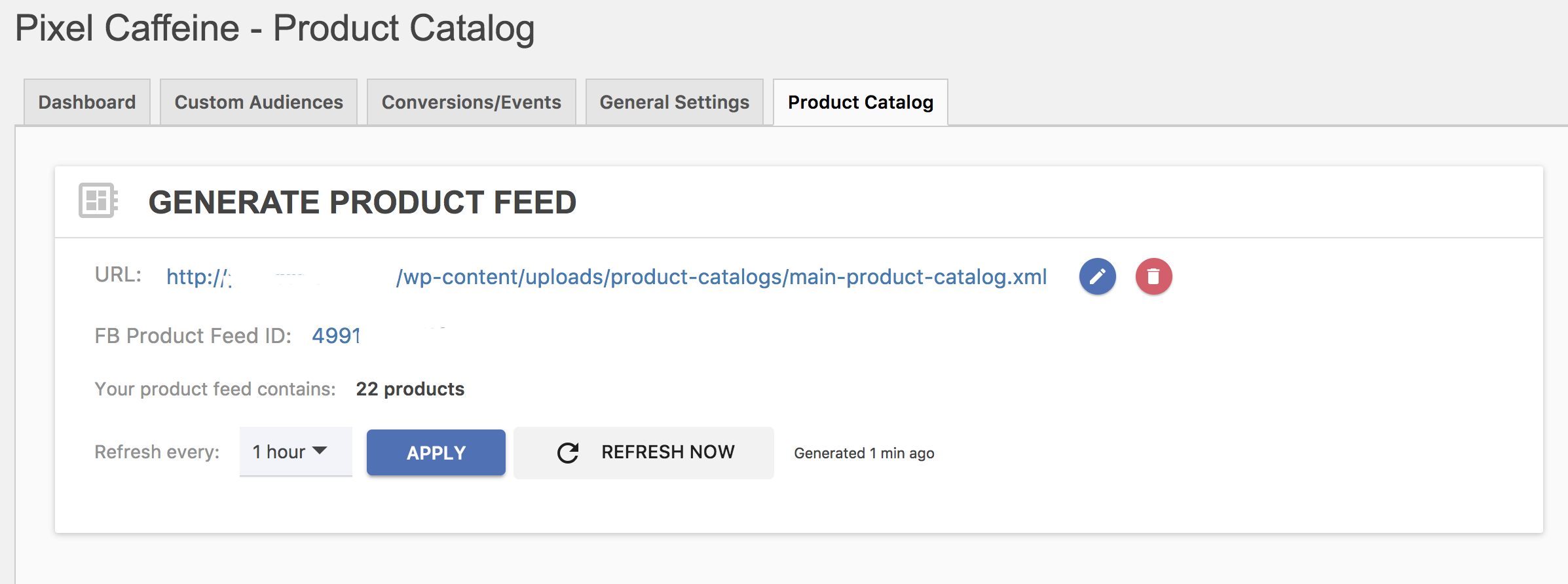
Task: Click the Generated 1 min ago status
Action: tap(864, 453)
